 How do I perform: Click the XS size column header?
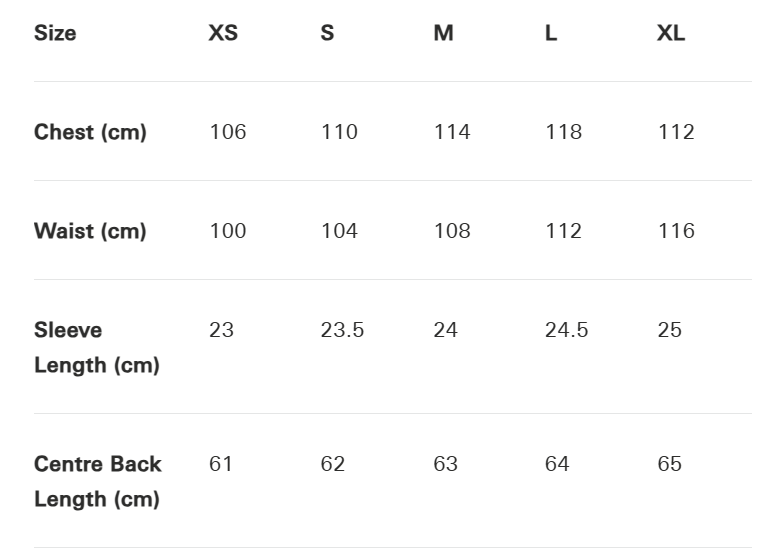[223, 33]
